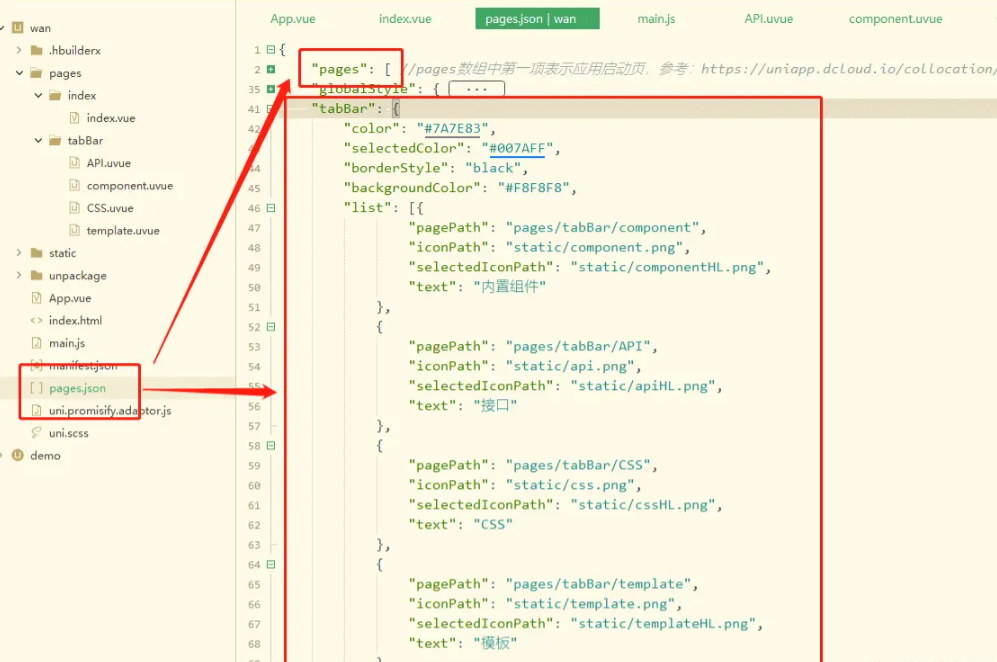This screenshot has height=662, width=997.
Task: Open App.vue via its Vue file icon
Action: (37, 298)
